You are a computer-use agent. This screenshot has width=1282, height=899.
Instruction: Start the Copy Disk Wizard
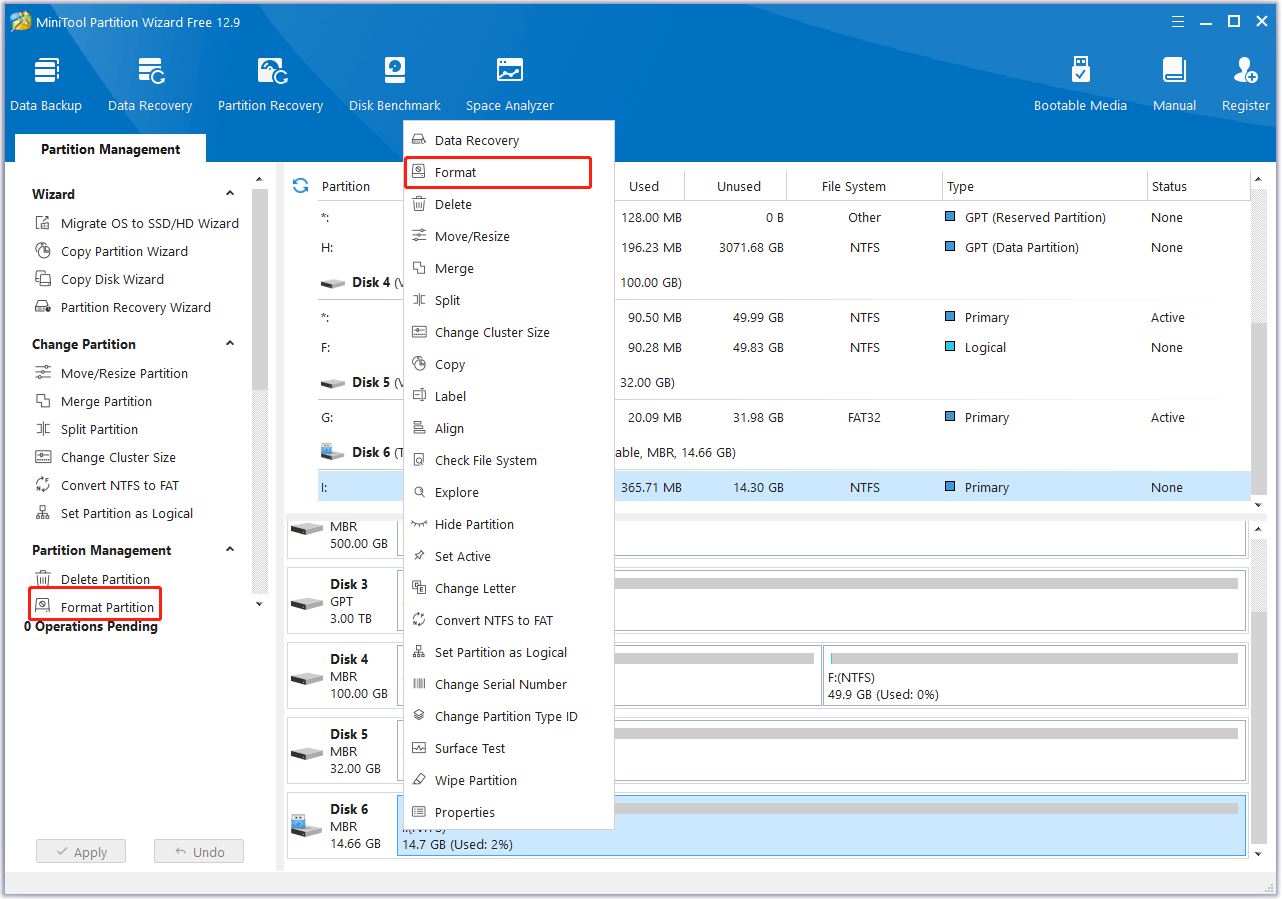[x=99, y=279]
